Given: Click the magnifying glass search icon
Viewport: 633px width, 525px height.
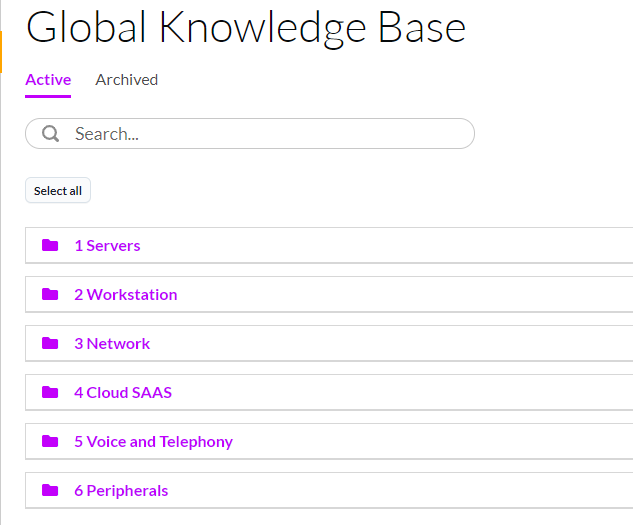Looking at the screenshot, I should pos(50,134).
